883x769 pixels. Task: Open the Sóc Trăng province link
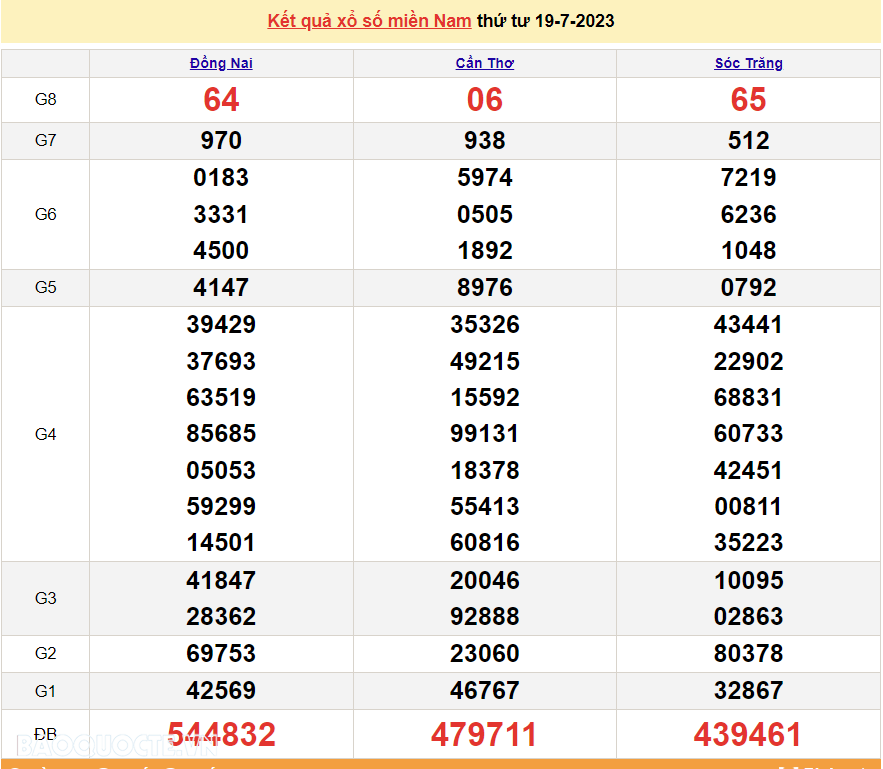(x=748, y=63)
